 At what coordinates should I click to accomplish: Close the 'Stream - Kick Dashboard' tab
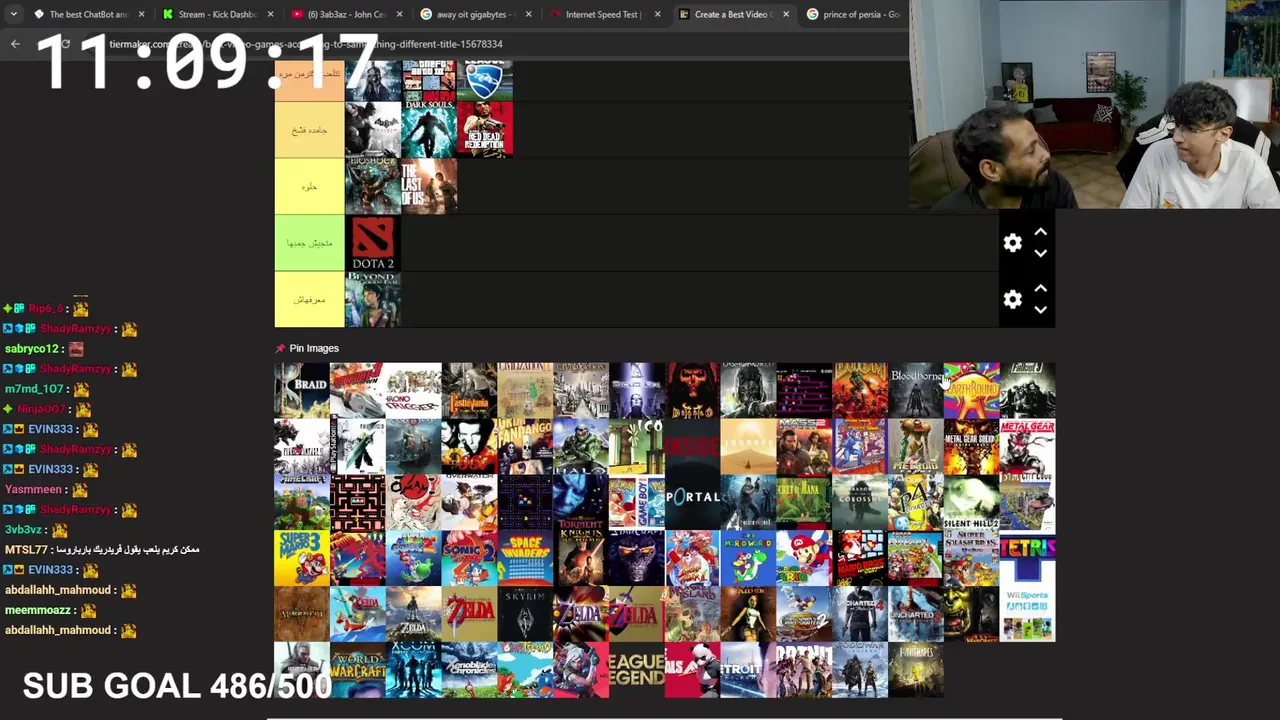pyautogui.click(x=270, y=14)
